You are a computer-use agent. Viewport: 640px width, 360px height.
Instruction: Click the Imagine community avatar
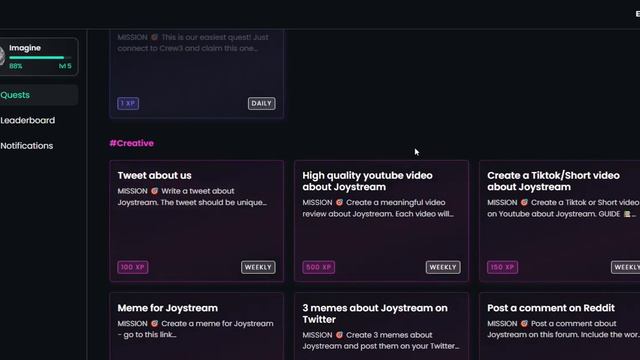2,56
